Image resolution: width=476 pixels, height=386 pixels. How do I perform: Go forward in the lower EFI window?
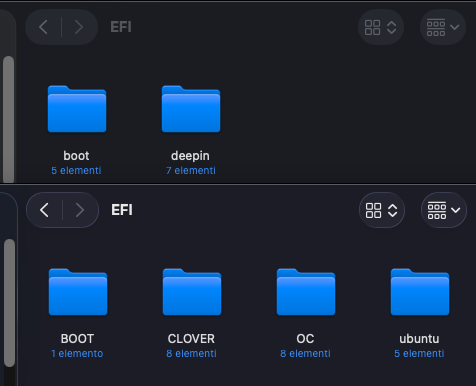tap(80, 210)
